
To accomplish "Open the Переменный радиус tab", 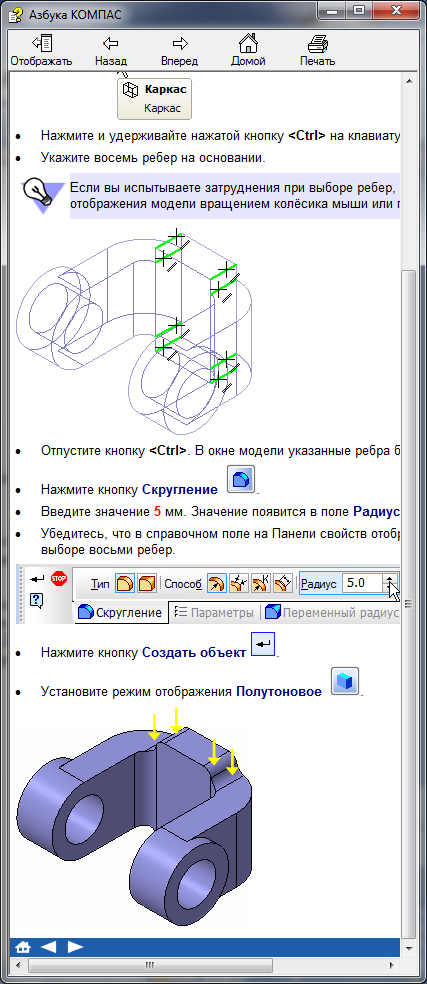I will (330, 612).
